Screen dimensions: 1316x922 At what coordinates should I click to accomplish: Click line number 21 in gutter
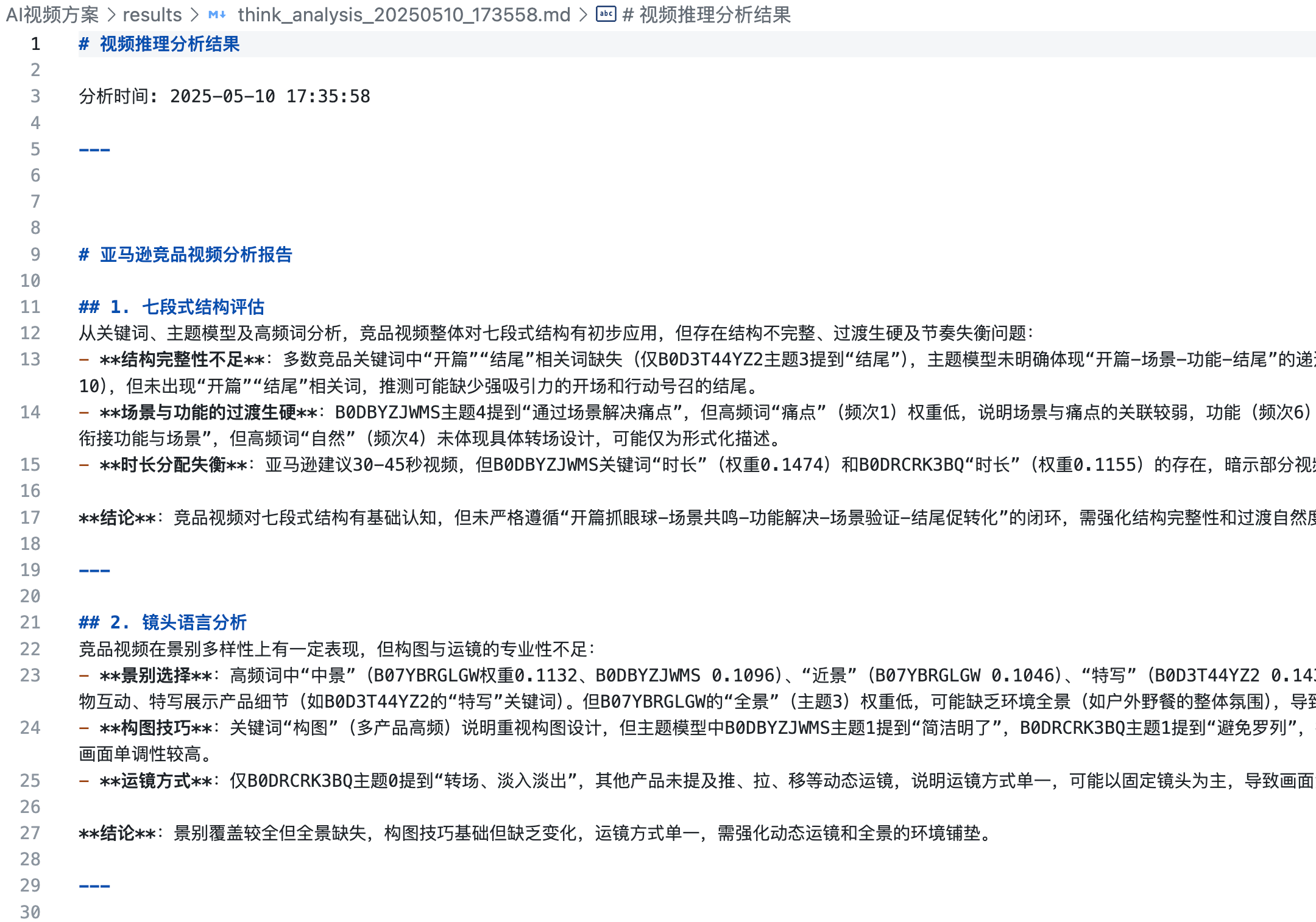point(30,622)
